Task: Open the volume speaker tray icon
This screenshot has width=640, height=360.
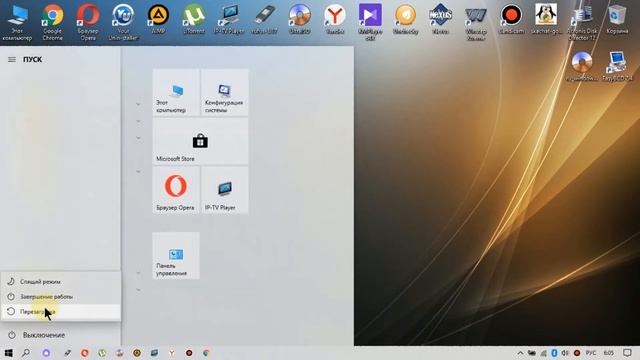Action: pyautogui.click(x=565, y=353)
